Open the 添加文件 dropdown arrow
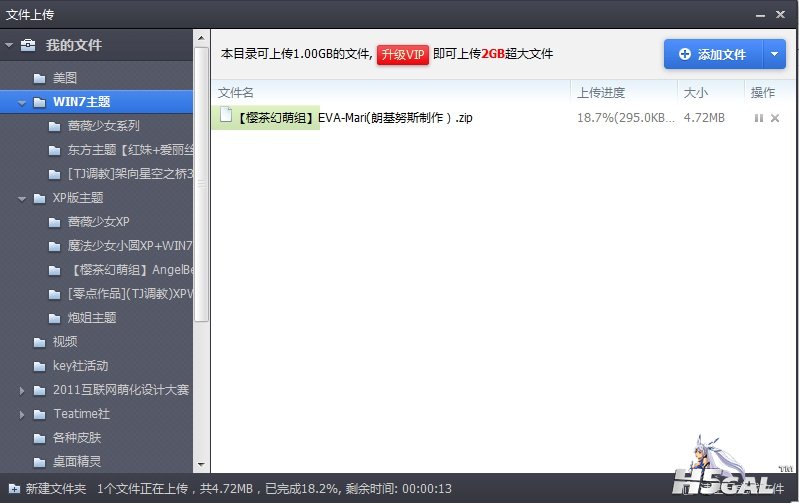The image size is (799, 503). [x=775, y=54]
